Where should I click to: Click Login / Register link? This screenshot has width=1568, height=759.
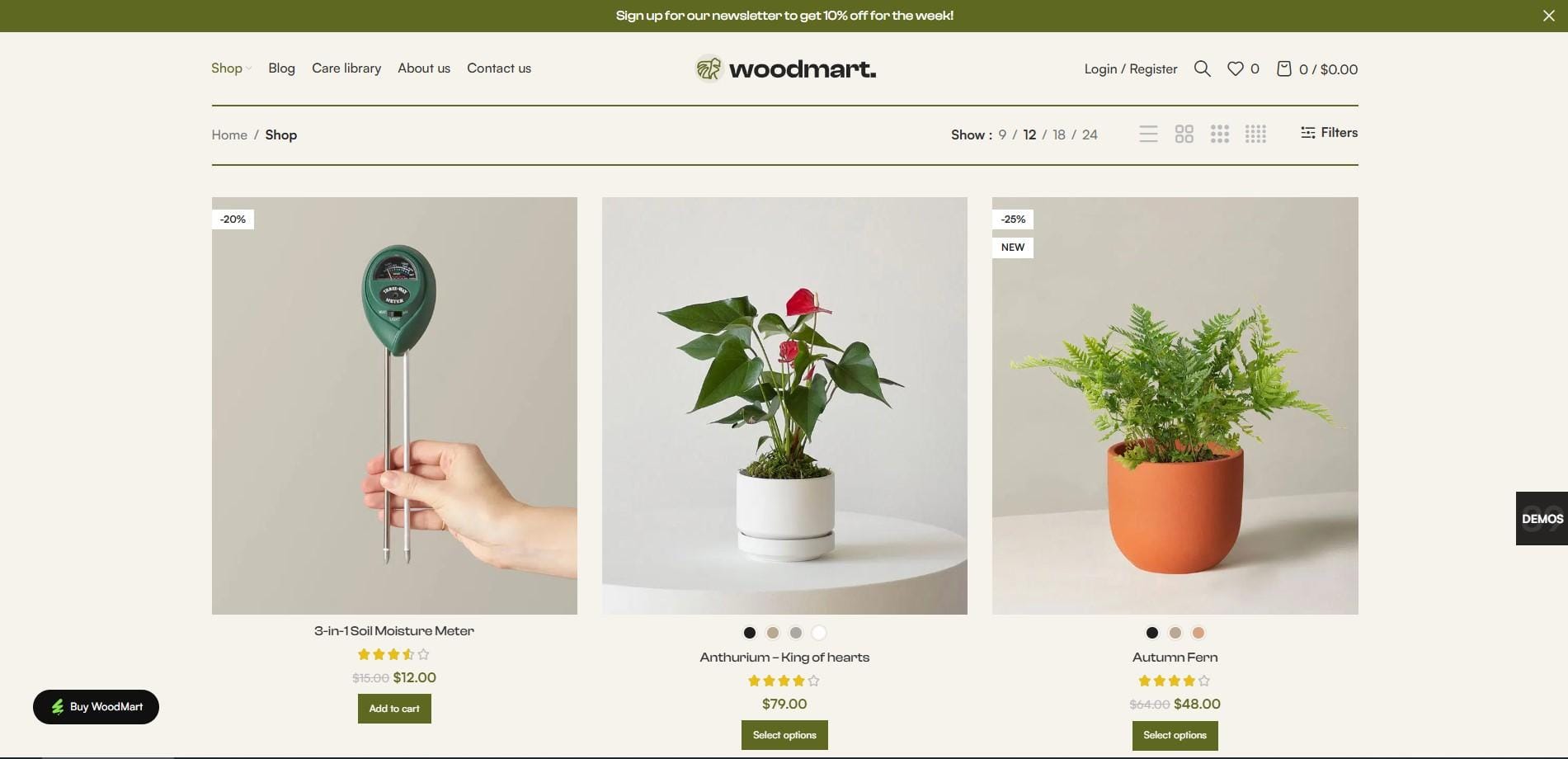(x=1131, y=69)
